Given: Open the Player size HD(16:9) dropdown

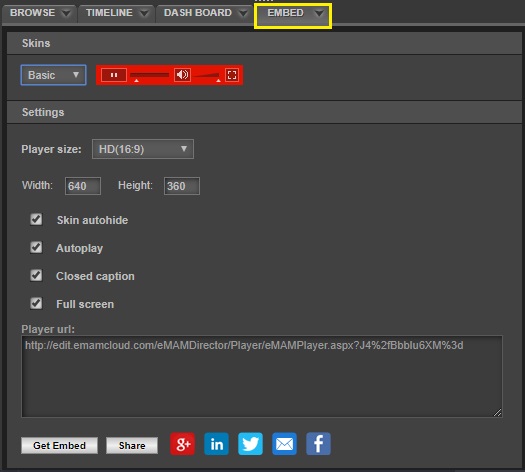Looking at the screenshot, I should coord(143,149).
